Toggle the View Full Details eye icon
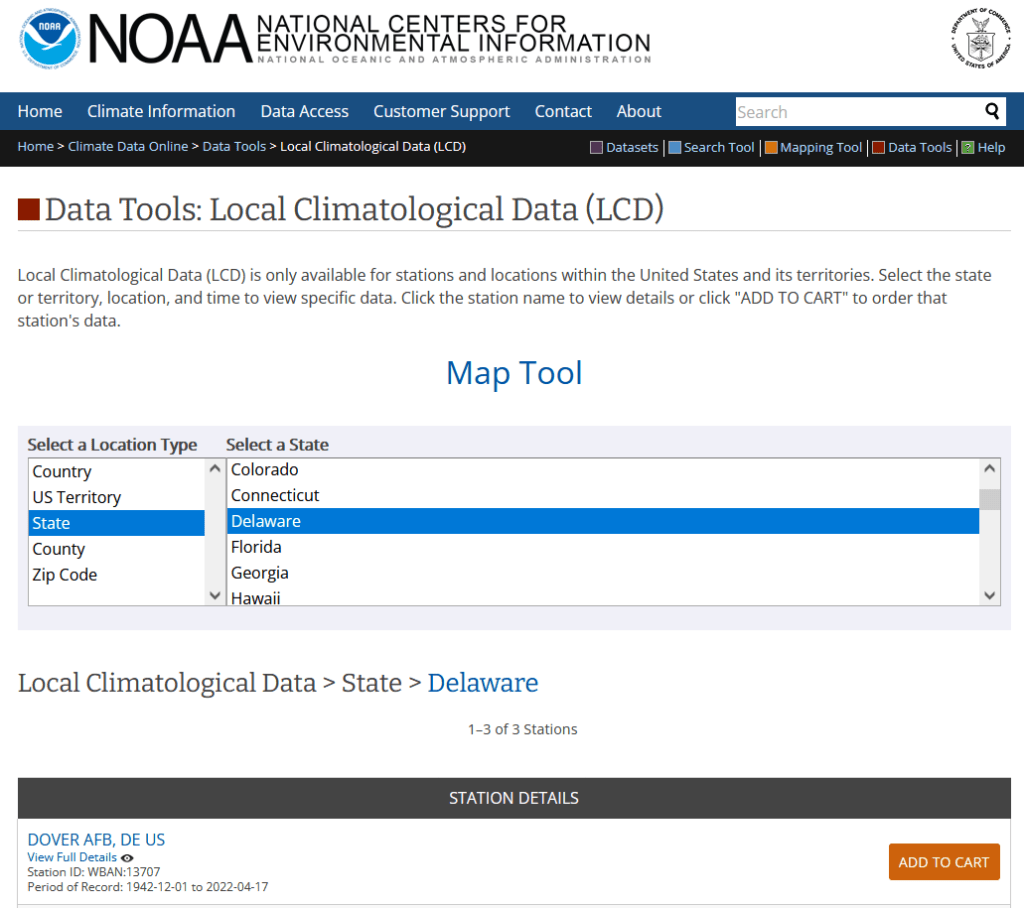Image resolution: width=1024 pixels, height=908 pixels. click(126, 857)
